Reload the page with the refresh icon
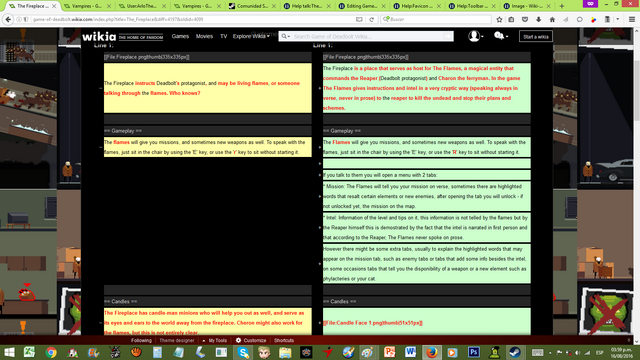Image resolution: width=640 pixels, height=360 pixels. pyautogui.click(x=371, y=19)
